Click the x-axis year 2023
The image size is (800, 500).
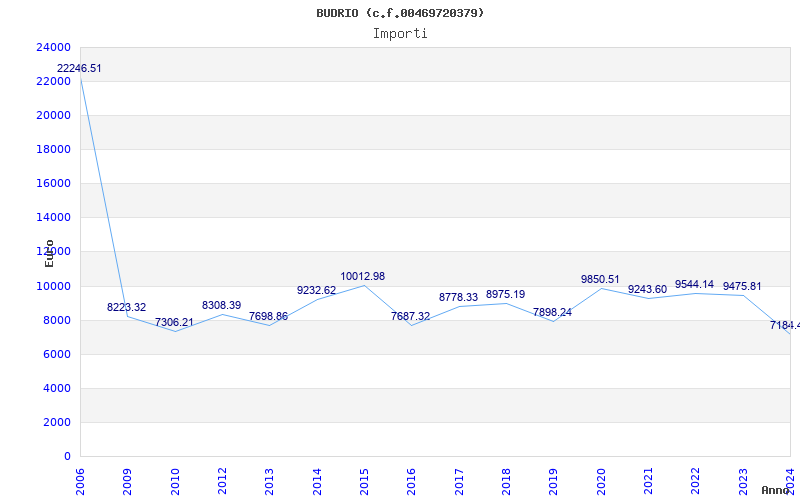coord(743,482)
